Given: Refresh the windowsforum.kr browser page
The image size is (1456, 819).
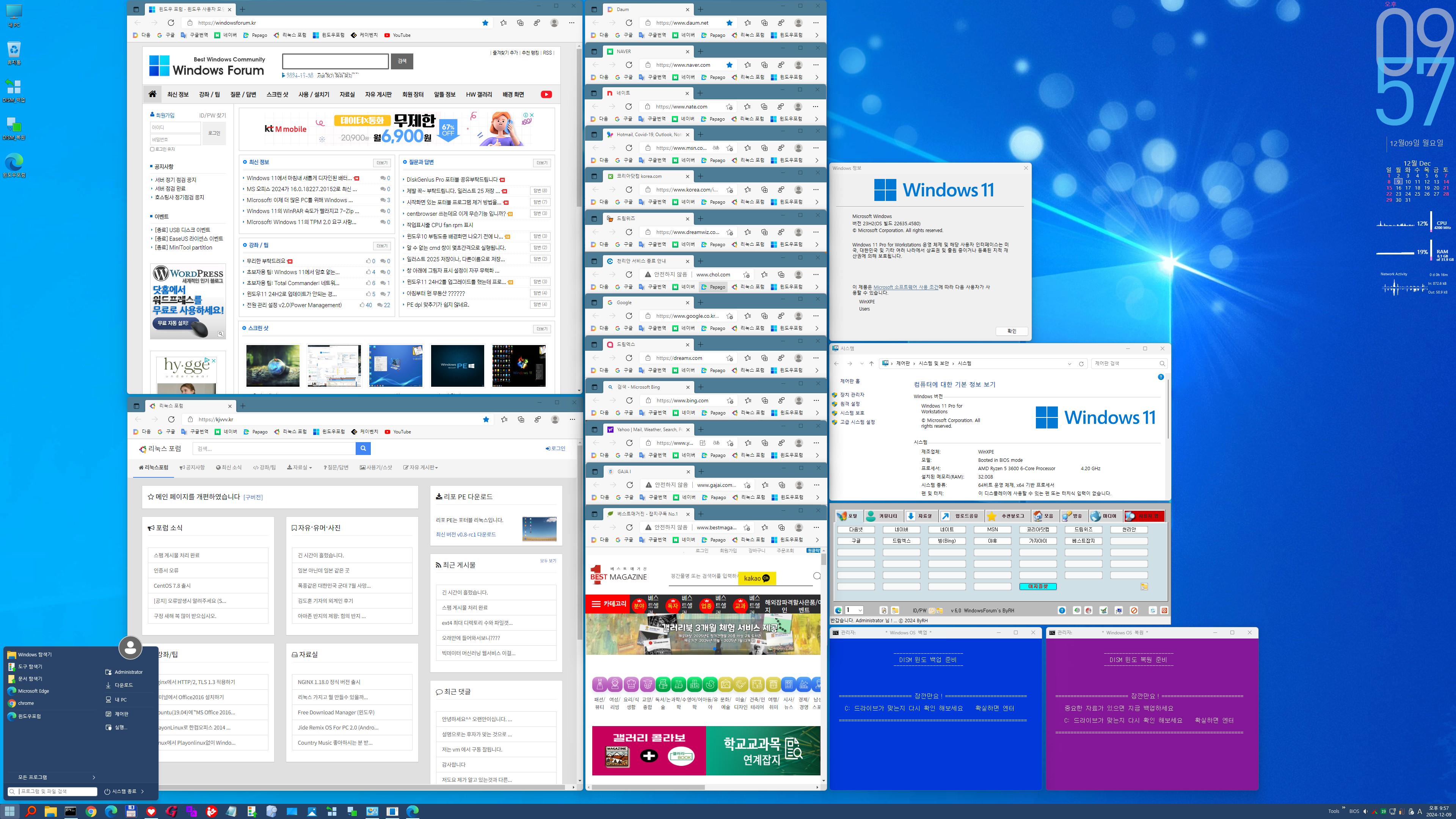Looking at the screenshot, I should click(171, 23).
